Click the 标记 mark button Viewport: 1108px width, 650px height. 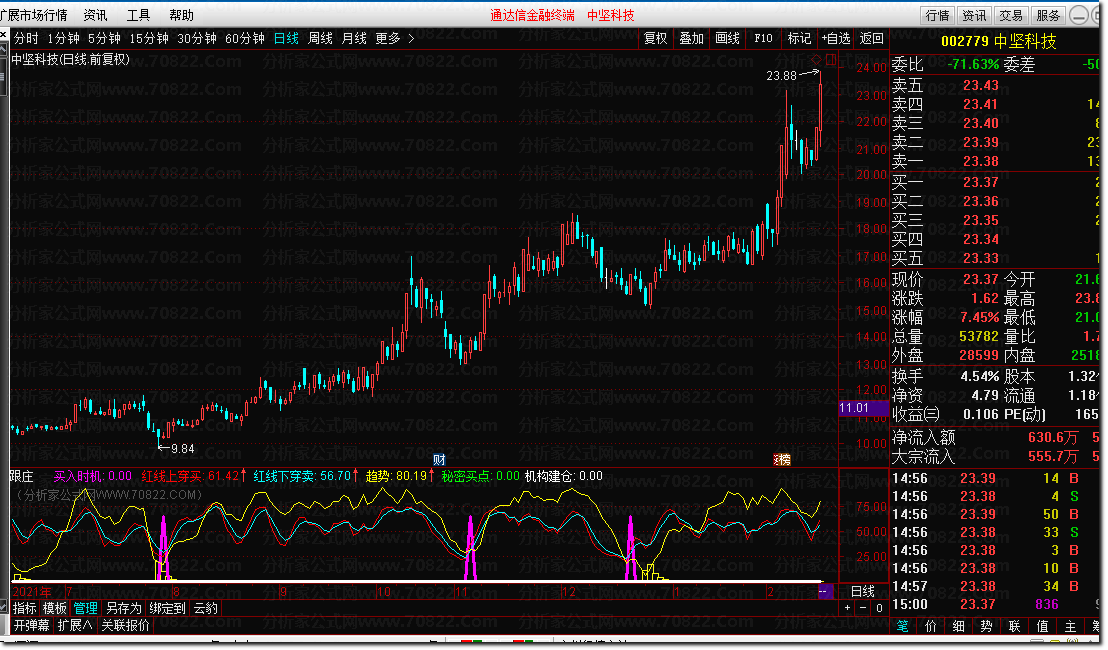pos(799,38)
